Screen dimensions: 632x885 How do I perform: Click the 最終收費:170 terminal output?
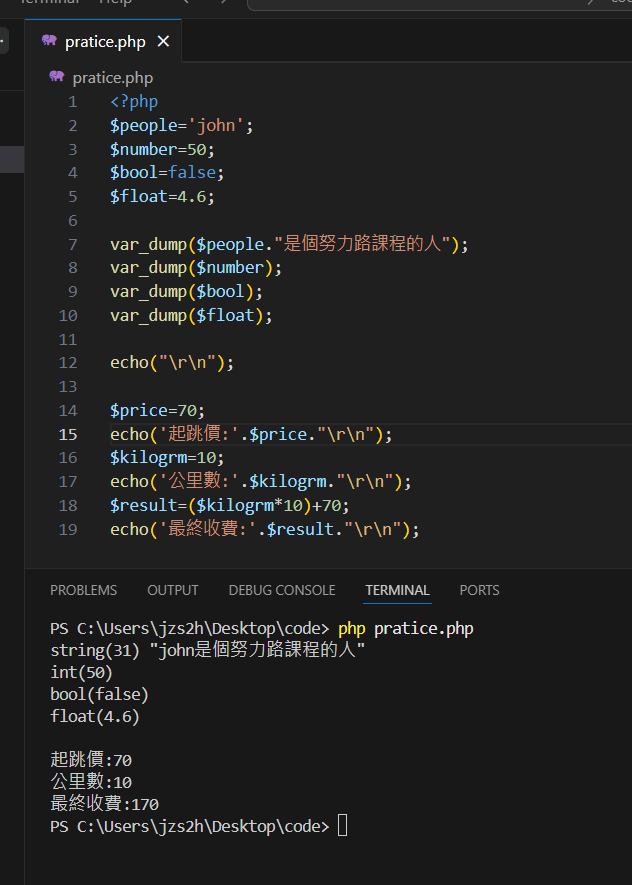coord(104,804)
